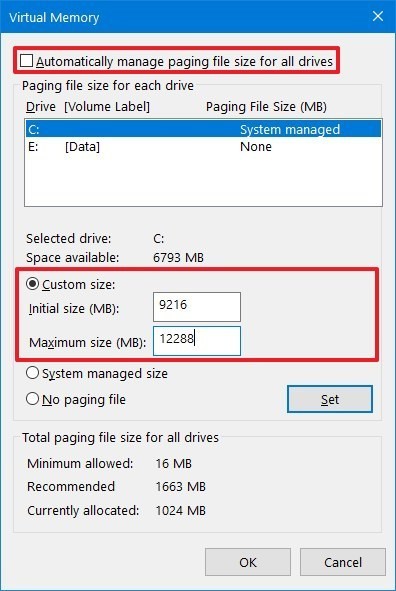Click empty area in the drive list box
The image size is (396, 591).
point(203,180)
